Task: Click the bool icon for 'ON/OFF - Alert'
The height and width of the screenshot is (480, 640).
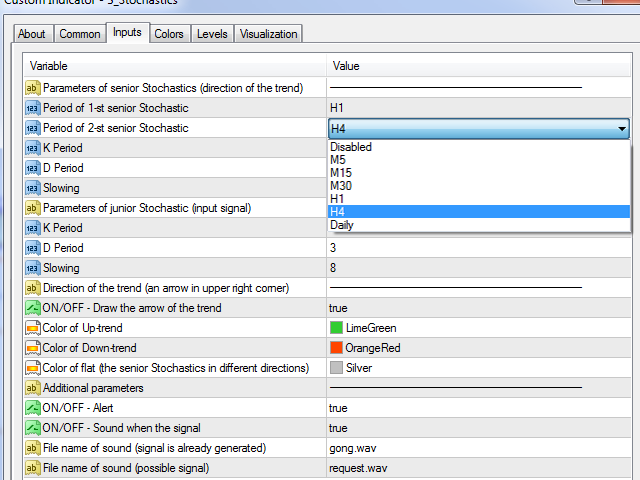Action: 33,408
